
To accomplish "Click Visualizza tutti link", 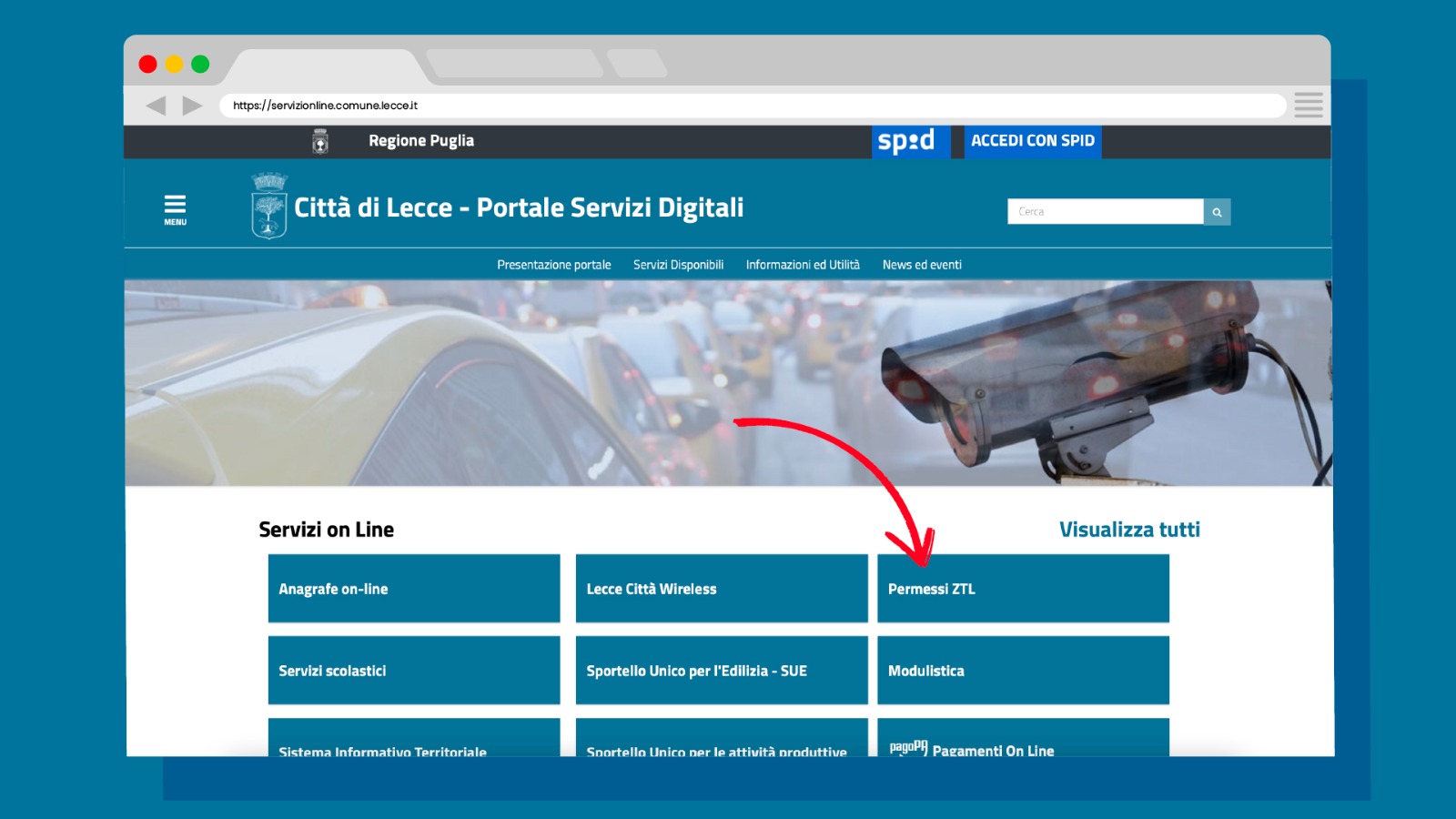I will point(1129,530).
